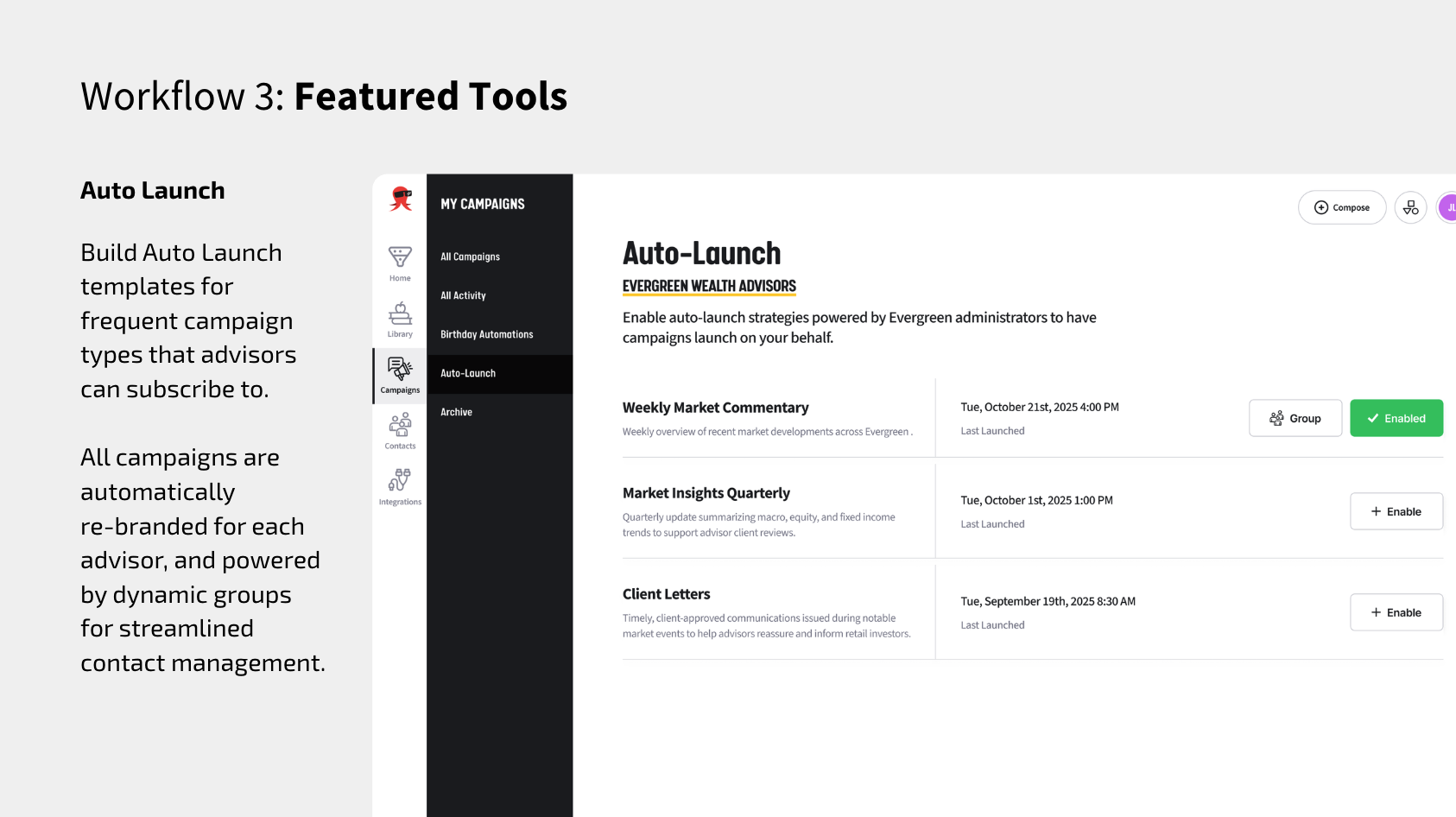Disable Weekly Market Commentary via Enabled button
This screenshot has height=817, width=1456.
tap(1396, 418)
